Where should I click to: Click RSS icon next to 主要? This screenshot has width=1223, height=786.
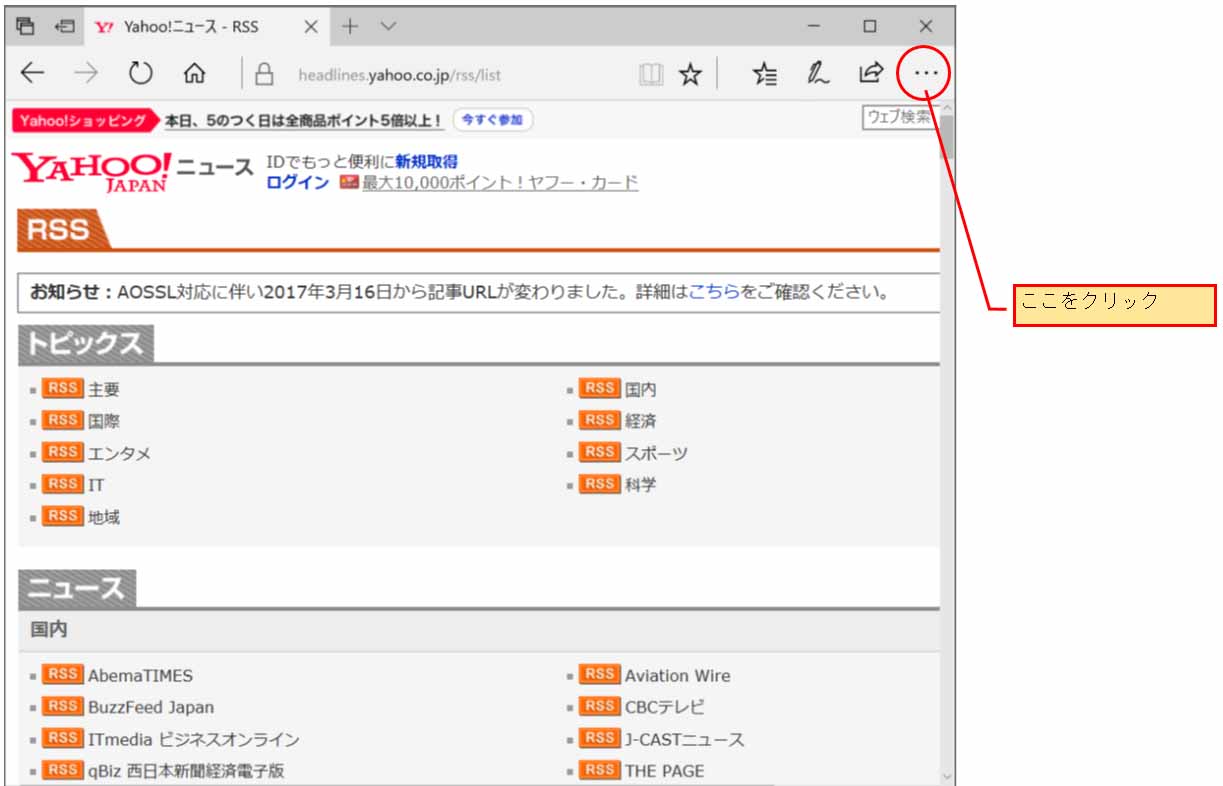63,388
